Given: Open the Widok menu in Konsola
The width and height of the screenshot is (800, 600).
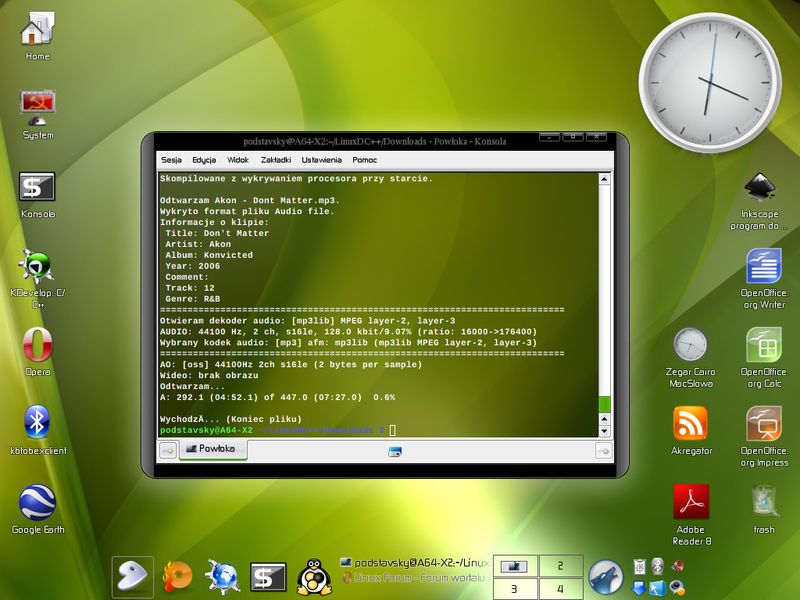Looking at the screenshot, I should click(x=238, y=160).
